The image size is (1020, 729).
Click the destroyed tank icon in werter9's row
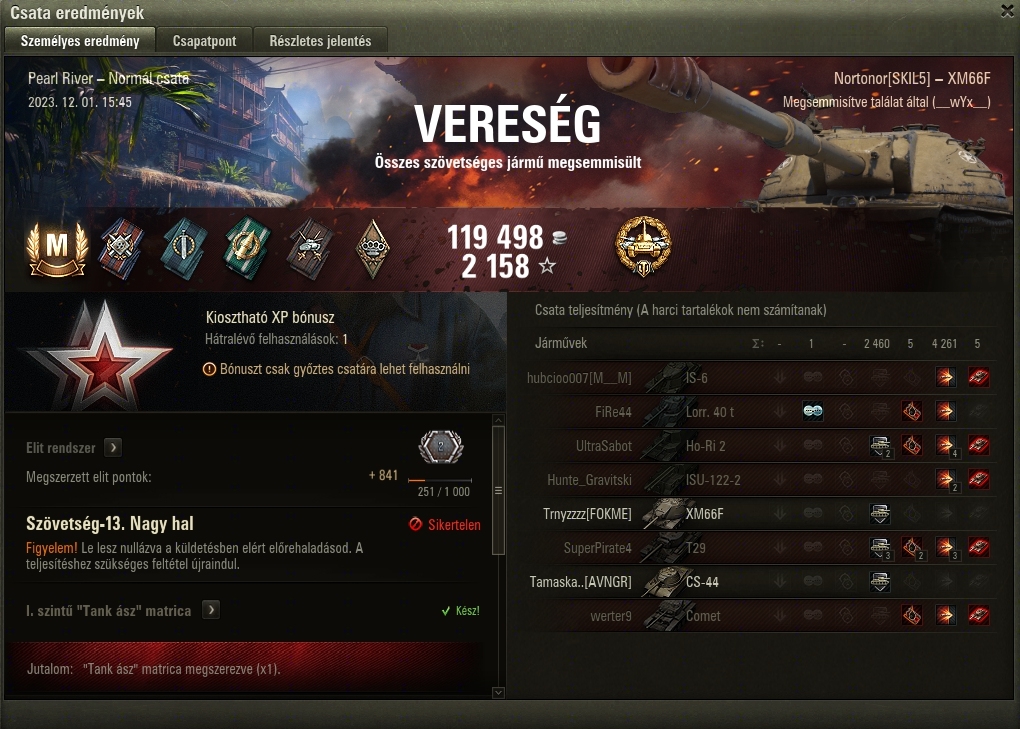pyautogui.click(x=978, y=615)
